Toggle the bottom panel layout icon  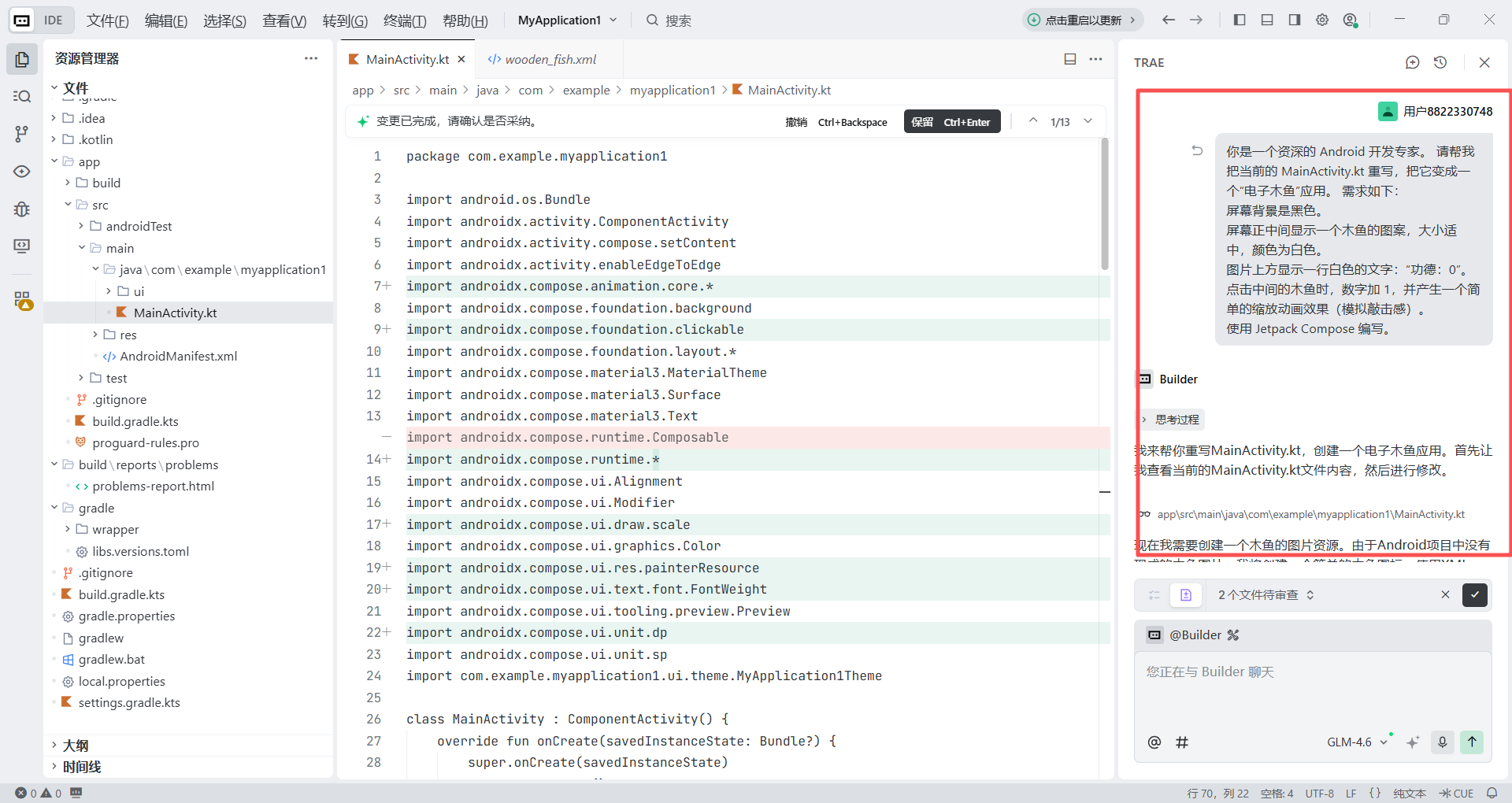click(x=1267, y=20)
